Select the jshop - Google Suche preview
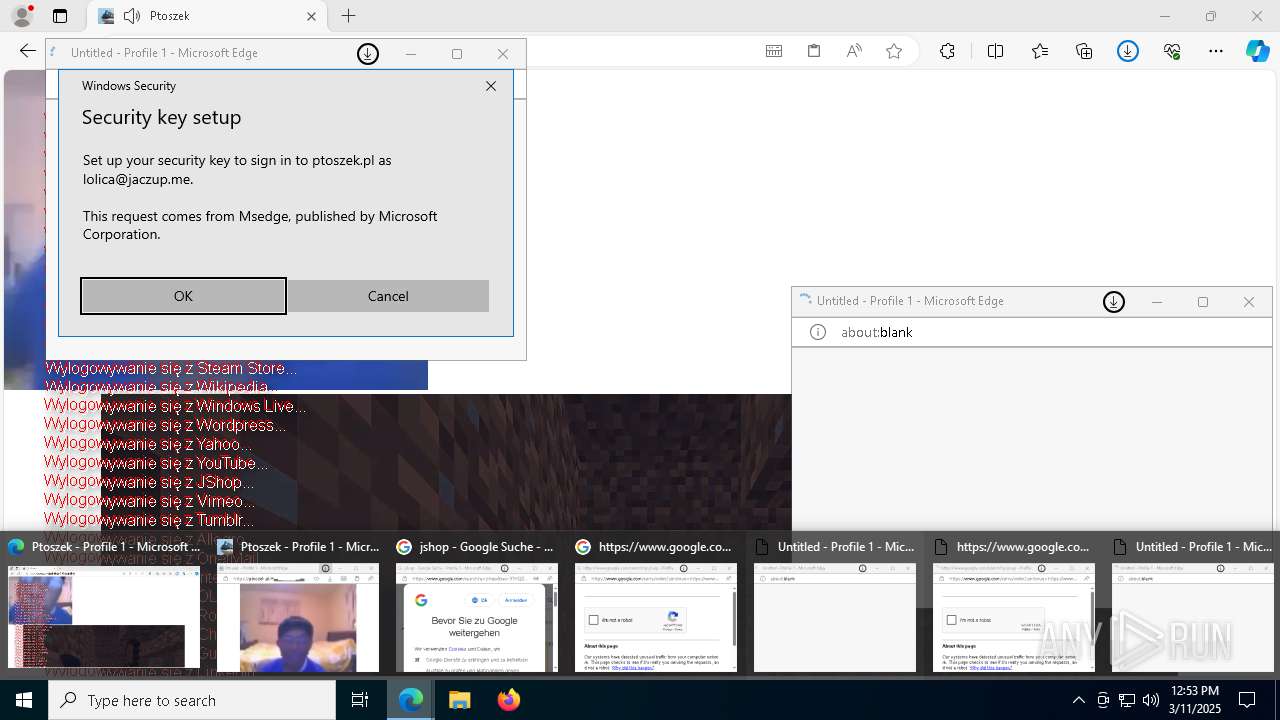This screenshot has width=1280, height=720. 477,605
